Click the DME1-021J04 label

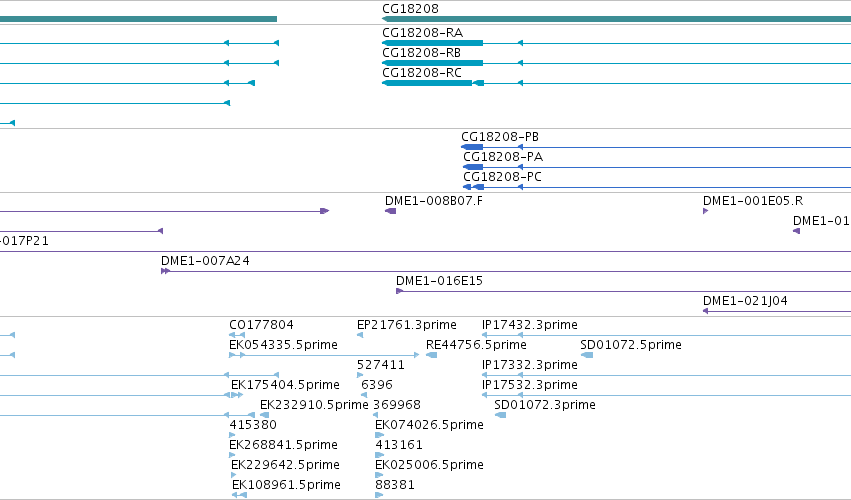point(745,301)
